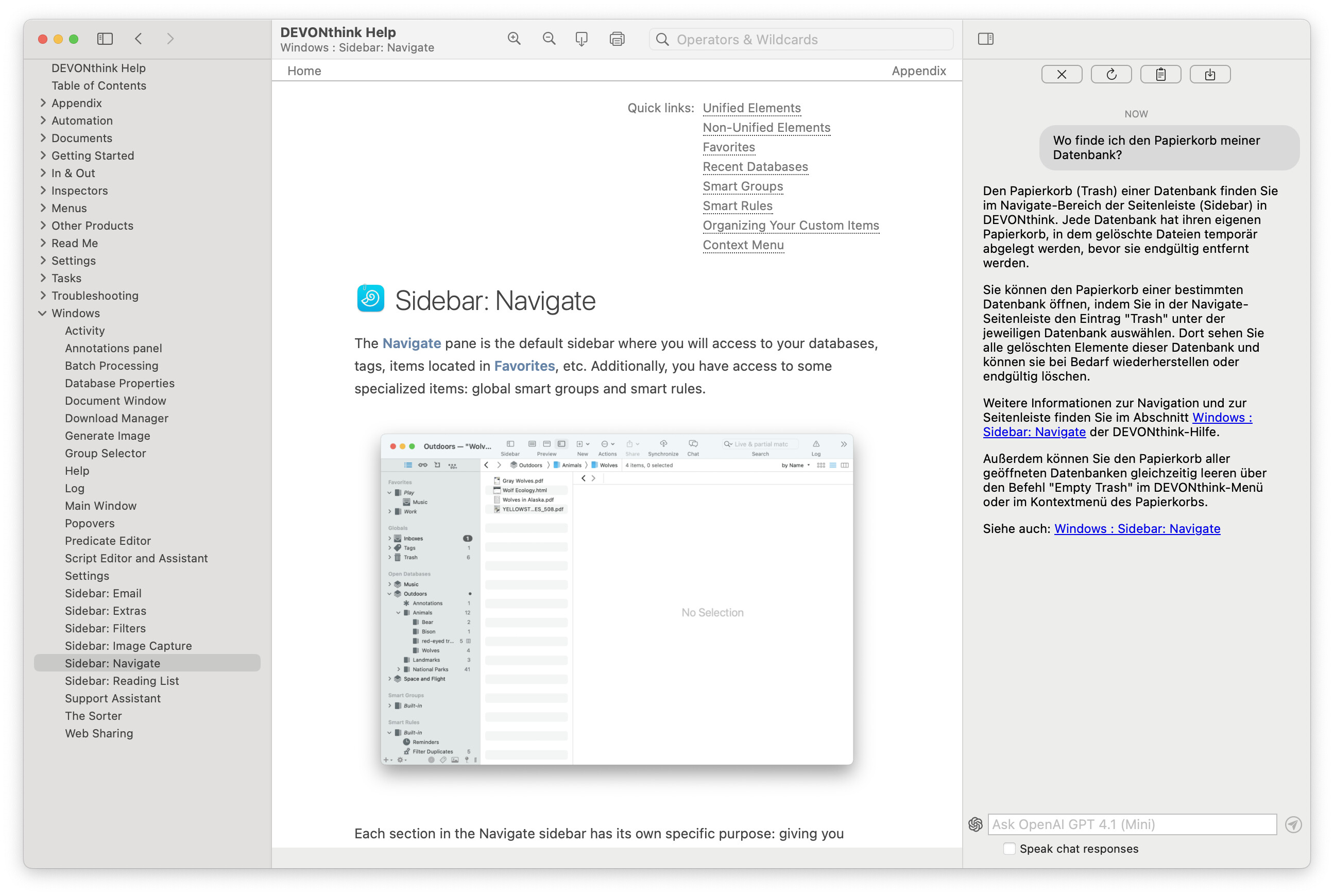Toggle the right chat panel icon

click(x=985, y=39)
